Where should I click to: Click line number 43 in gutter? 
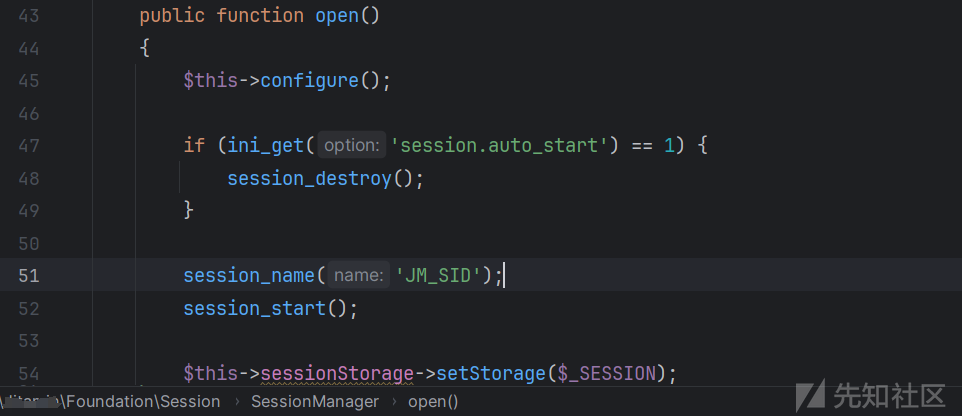click(x=29, y=16)
